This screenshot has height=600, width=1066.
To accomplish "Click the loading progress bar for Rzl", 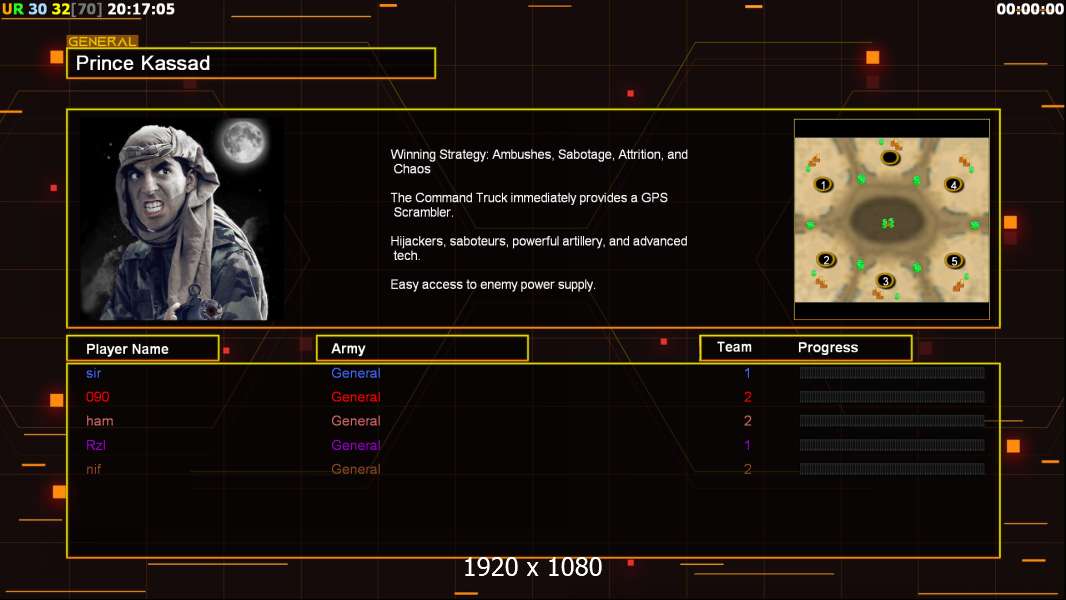I will click(x=892, y=445).
